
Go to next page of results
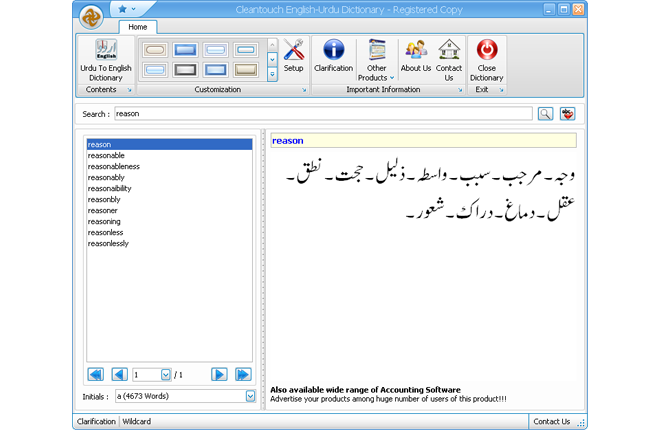(x=219, y=374)
